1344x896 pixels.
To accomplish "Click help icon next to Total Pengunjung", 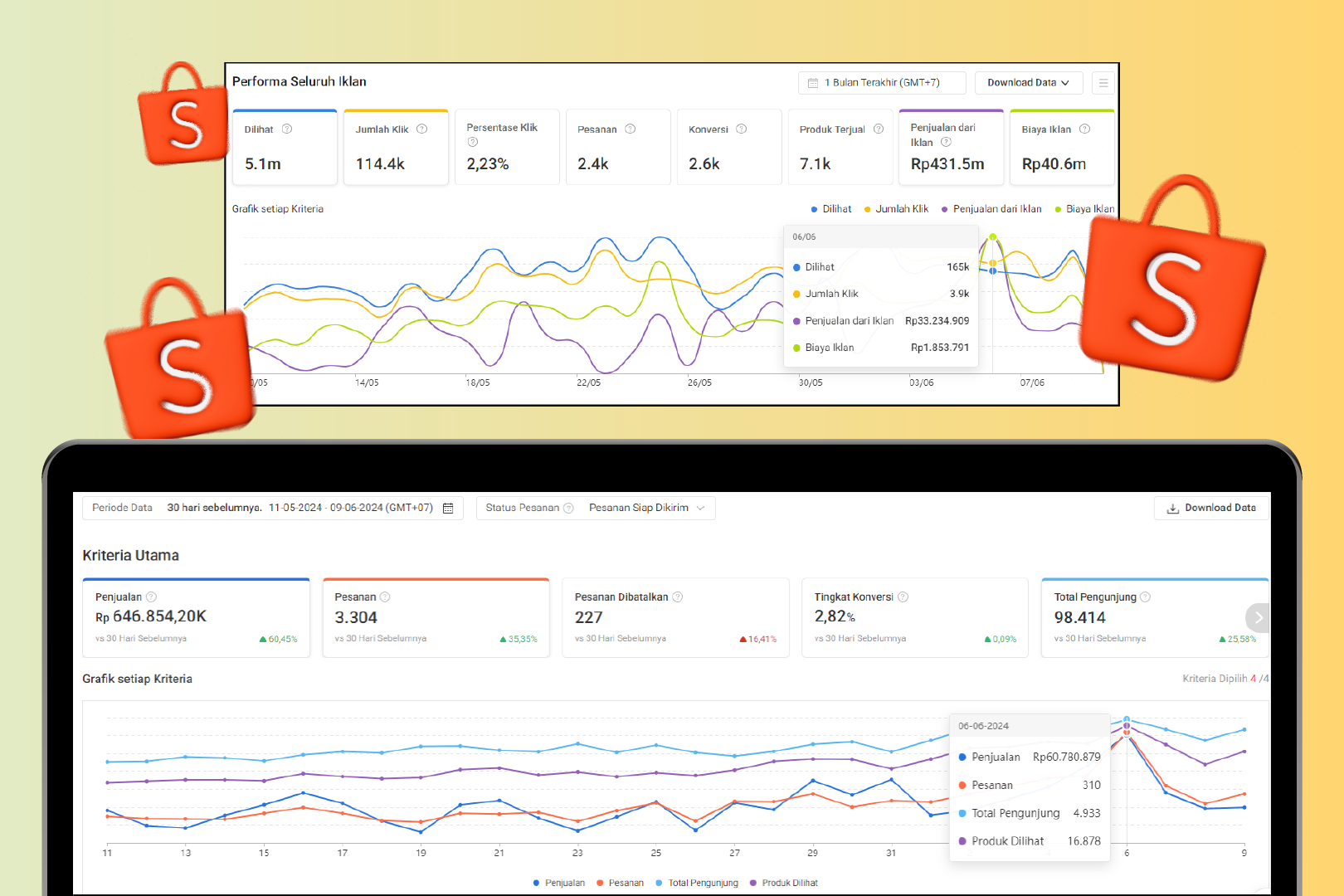I will [1145, 597].
